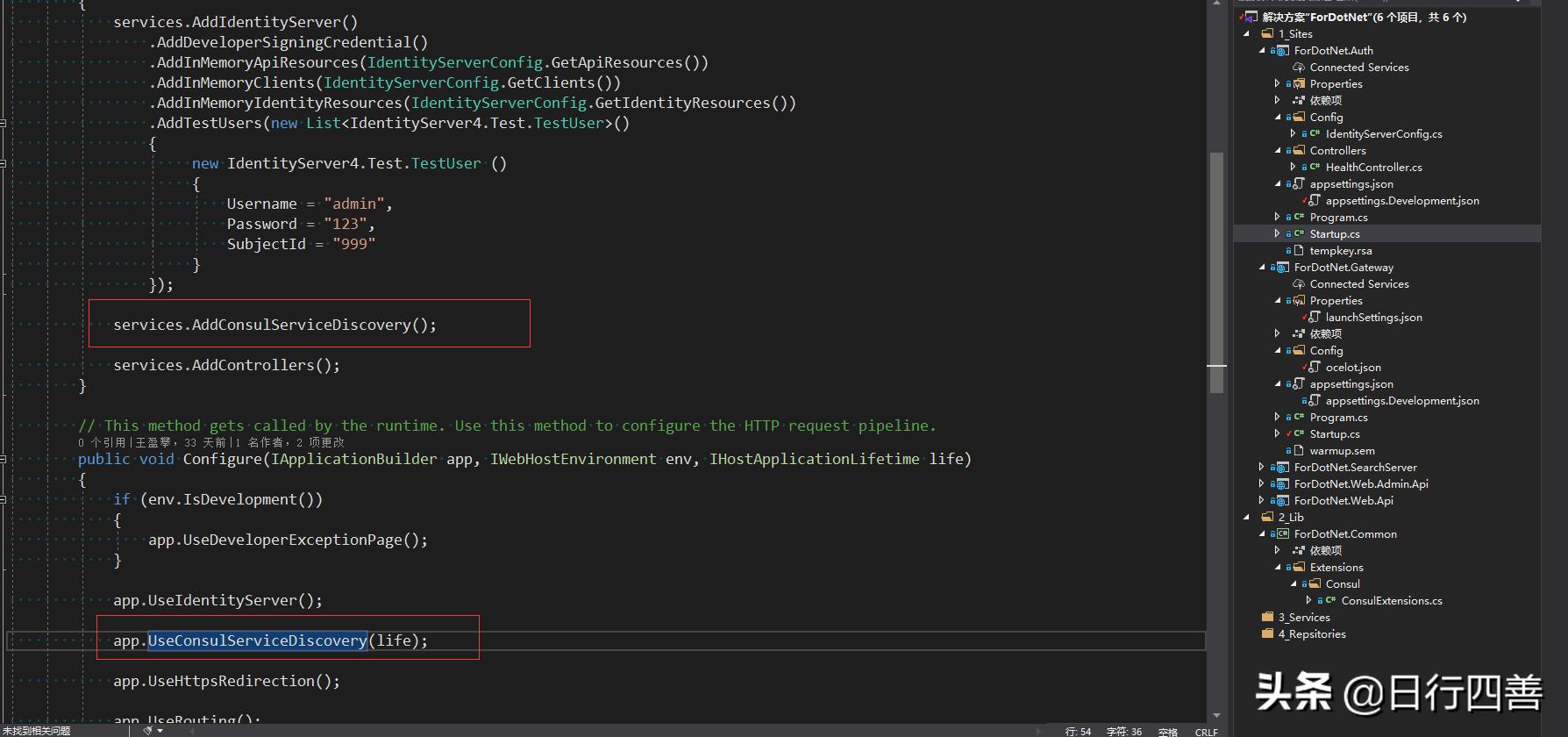
Task: Select warmup.sem file in Gateway project
Action: point(1342,451)
